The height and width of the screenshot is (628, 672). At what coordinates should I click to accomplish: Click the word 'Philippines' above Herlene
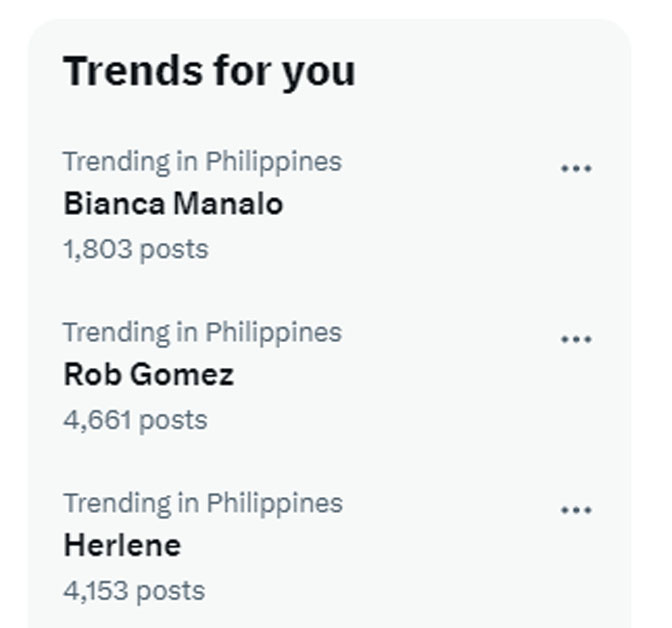(274, 502)
